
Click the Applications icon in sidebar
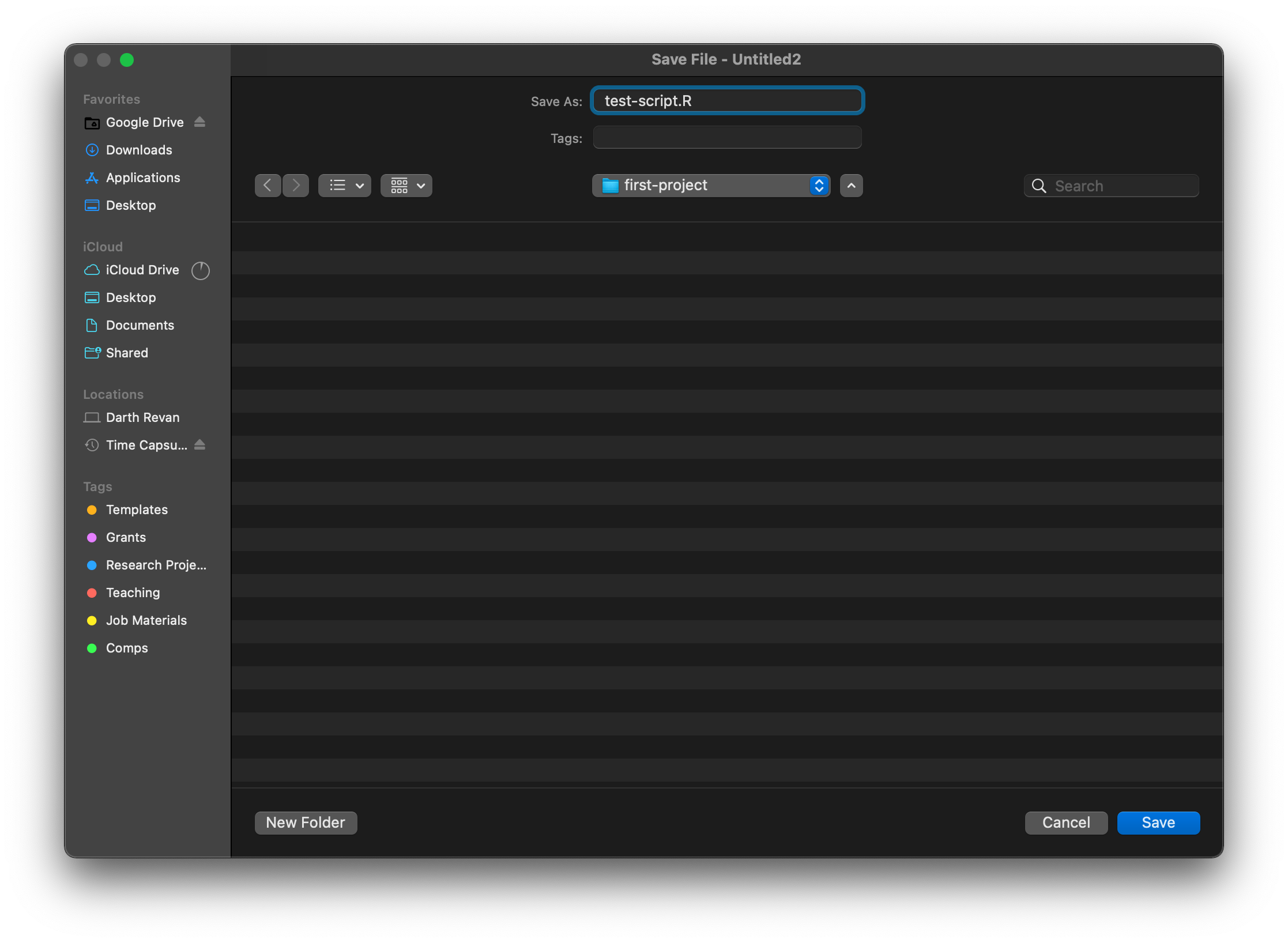[92, 178]
